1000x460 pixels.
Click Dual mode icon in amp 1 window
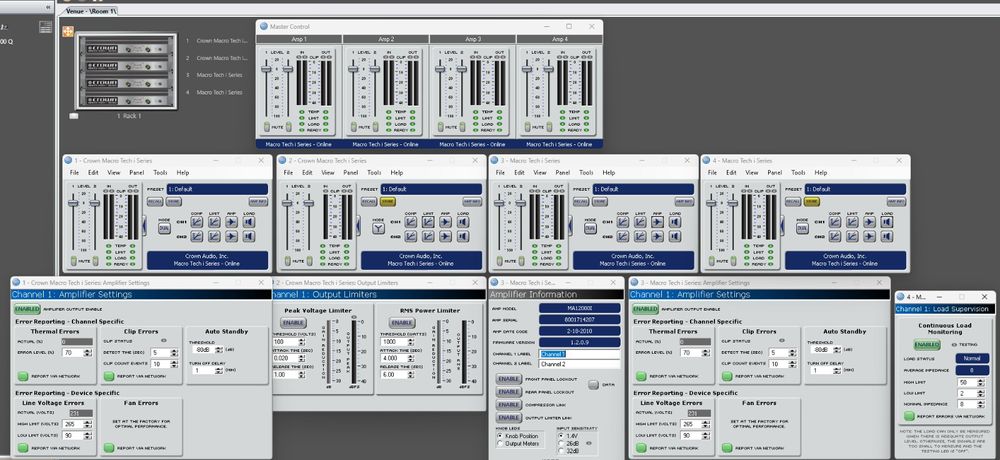pyautogui.click(x=165, y=229)
